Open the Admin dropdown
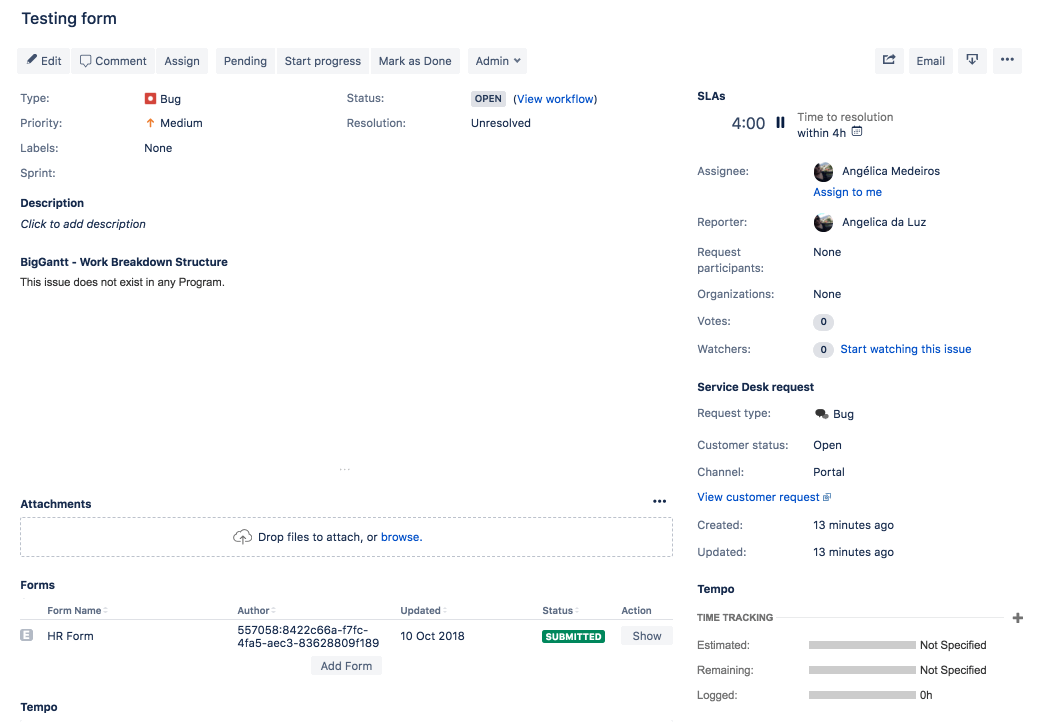This screenshot has height=727, width=1044. coord(497,61)
